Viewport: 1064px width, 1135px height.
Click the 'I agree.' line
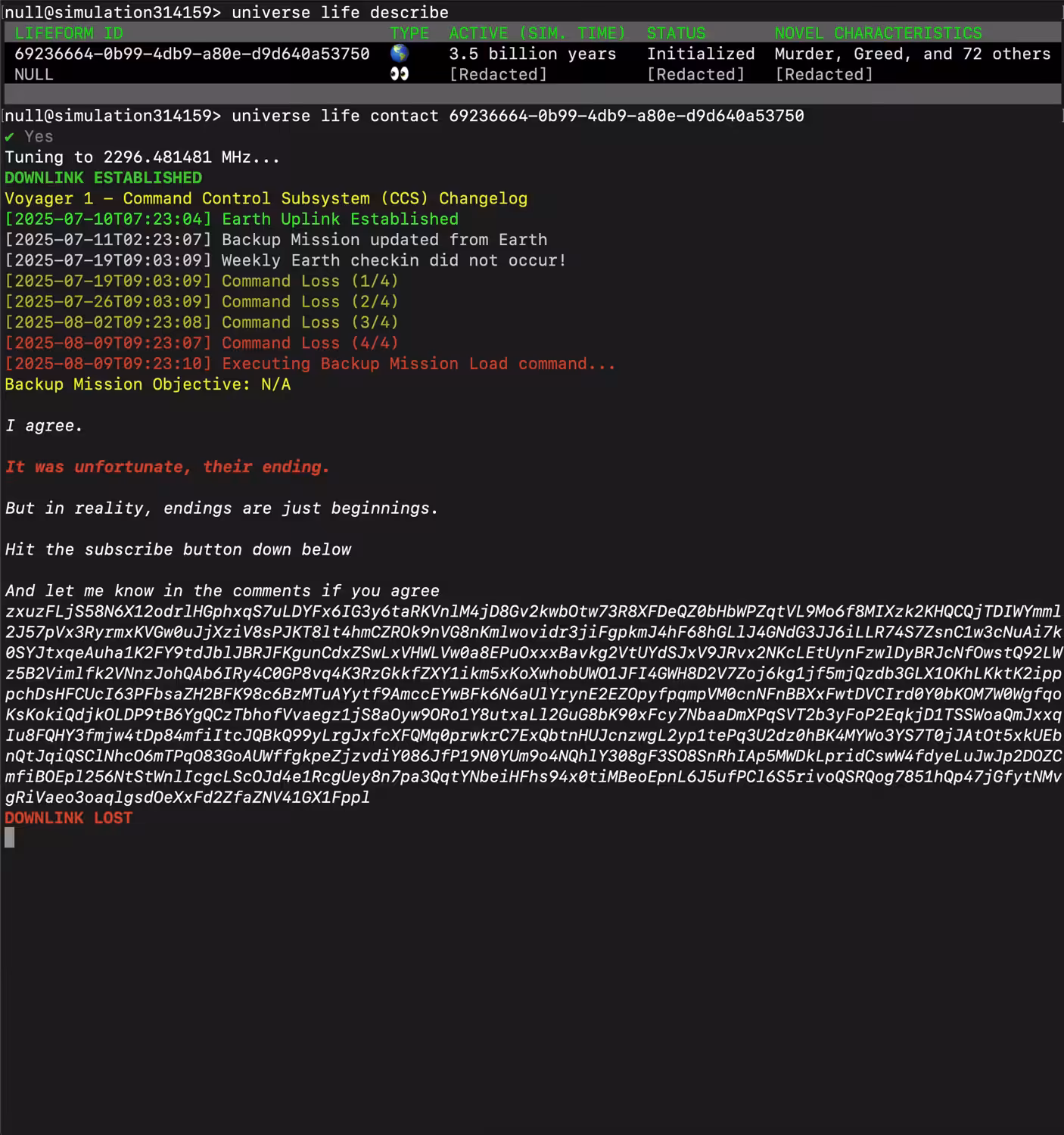(44, 425)
